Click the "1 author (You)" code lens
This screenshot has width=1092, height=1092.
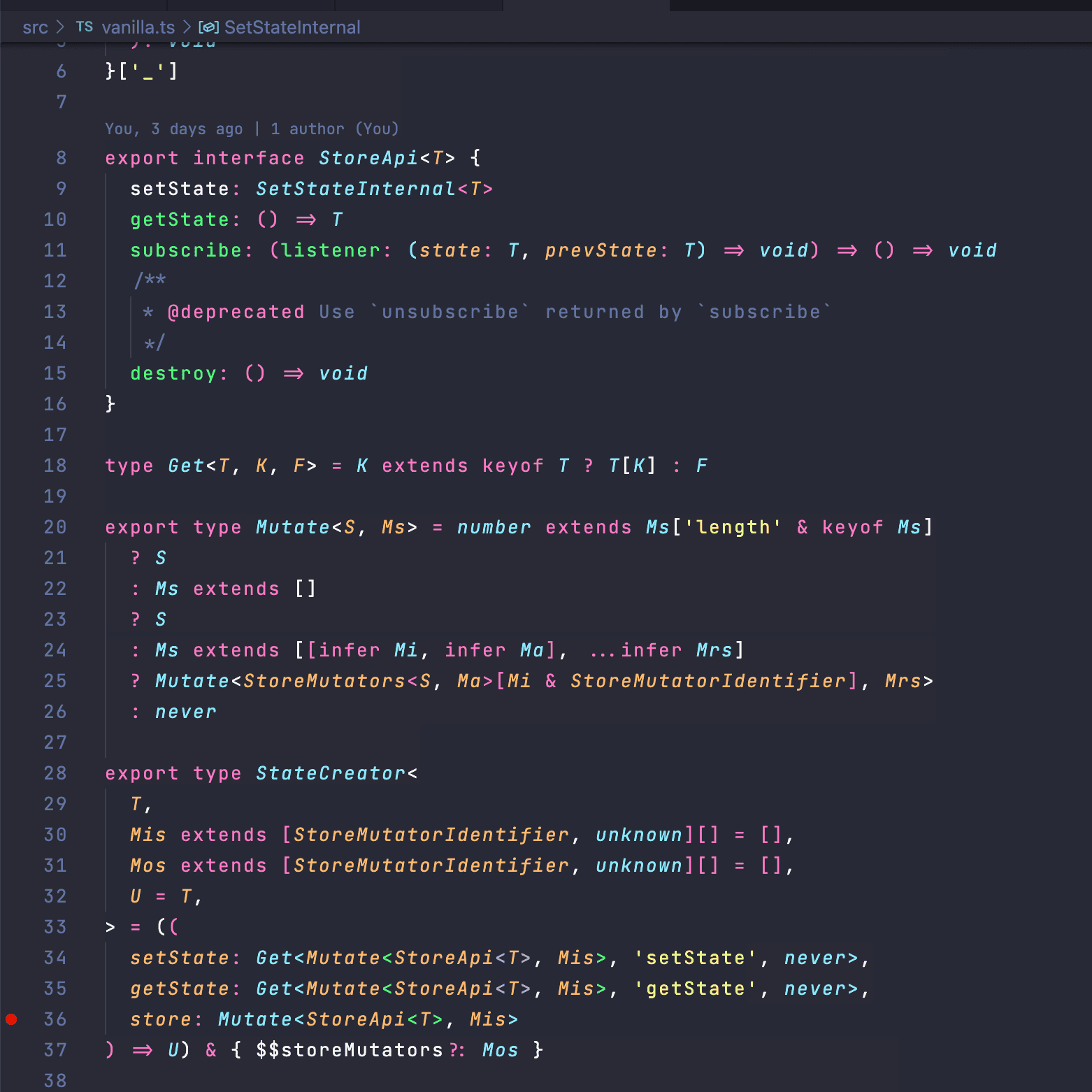click(x=334, y=129)
